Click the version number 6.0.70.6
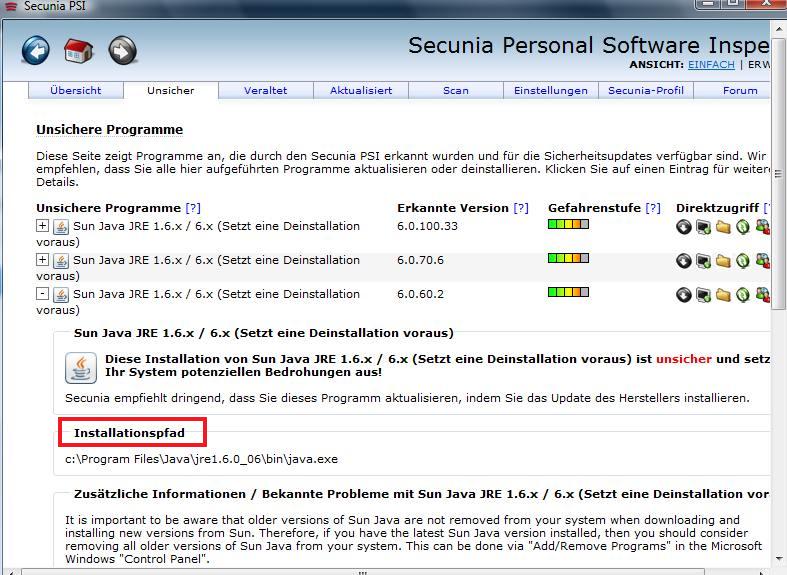This screenshot has width=787, height=575. 420,260
